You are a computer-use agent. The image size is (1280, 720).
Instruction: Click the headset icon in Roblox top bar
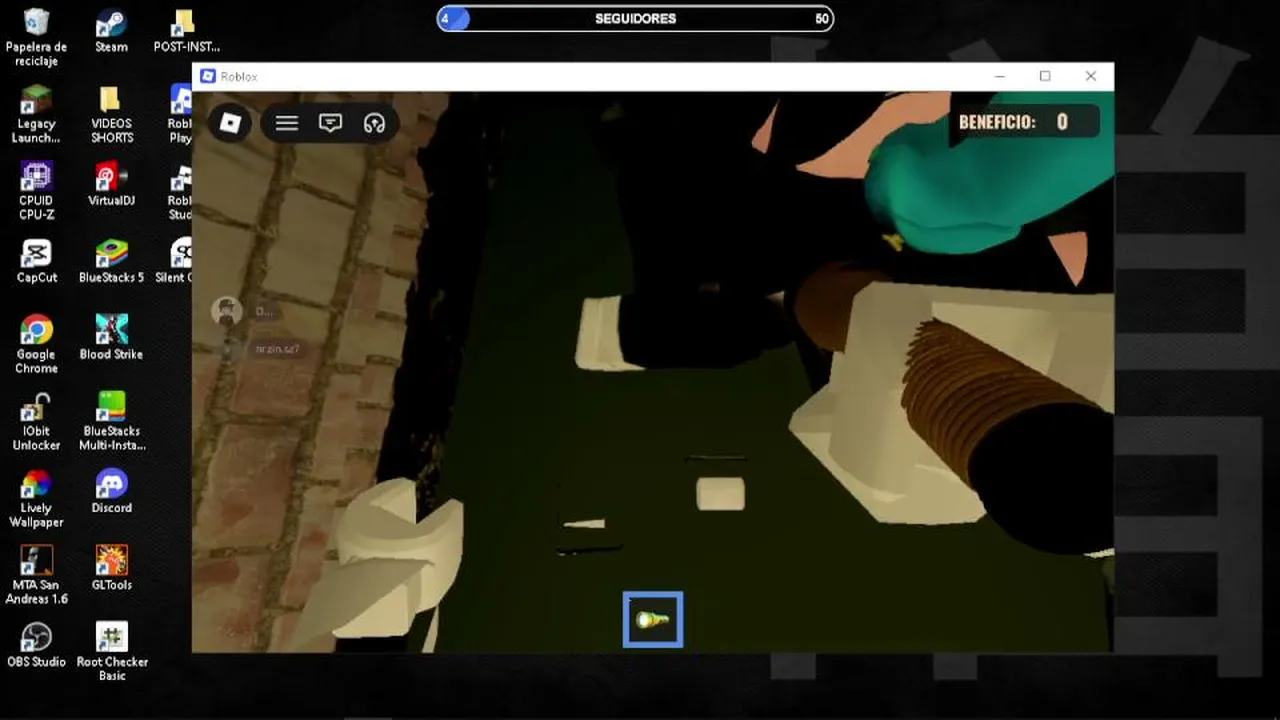[374, 123]
